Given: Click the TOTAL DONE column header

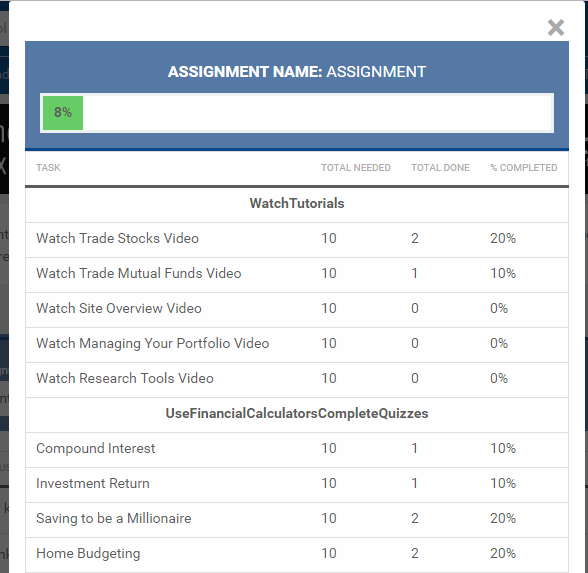Looking at the screenshot, I should tap(440, 168).
